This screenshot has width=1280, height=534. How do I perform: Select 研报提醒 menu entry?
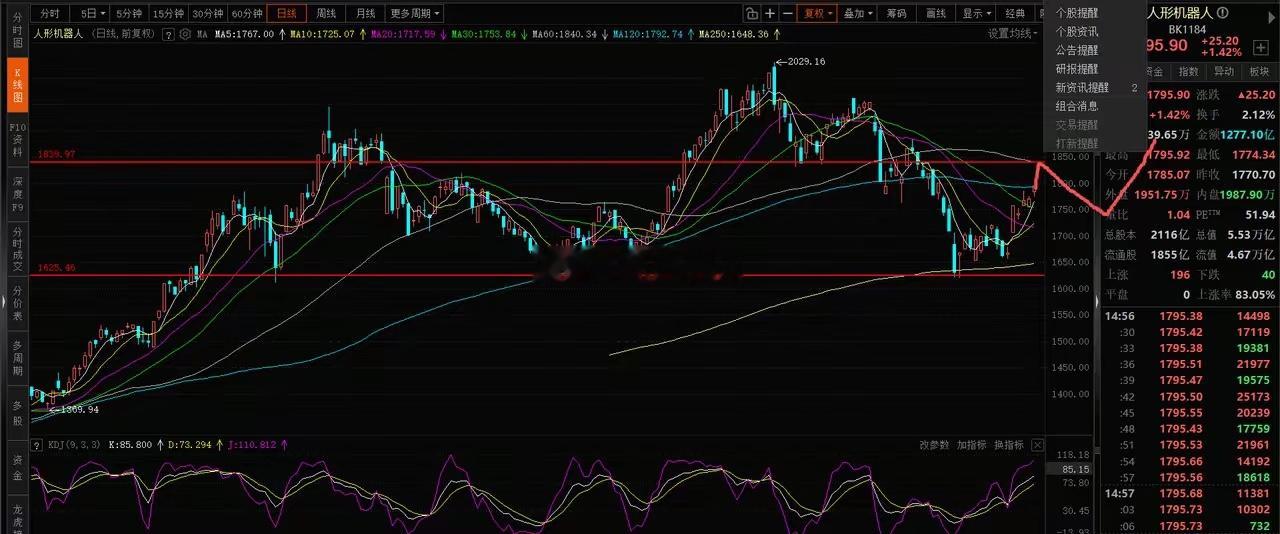1077,69
